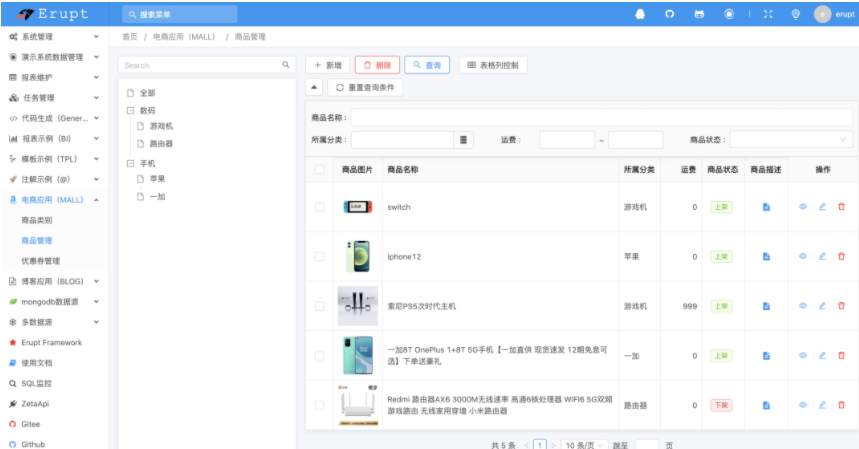This screenshot has height=449, width=859.
Task: Click the 查询 button
Action: click(427, 65)
